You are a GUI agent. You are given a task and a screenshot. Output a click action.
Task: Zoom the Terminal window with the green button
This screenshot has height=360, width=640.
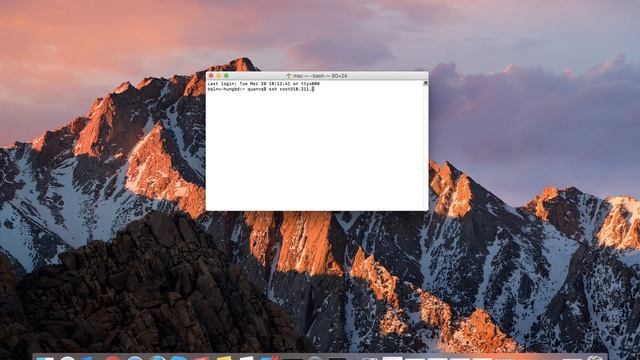(226, 76)
